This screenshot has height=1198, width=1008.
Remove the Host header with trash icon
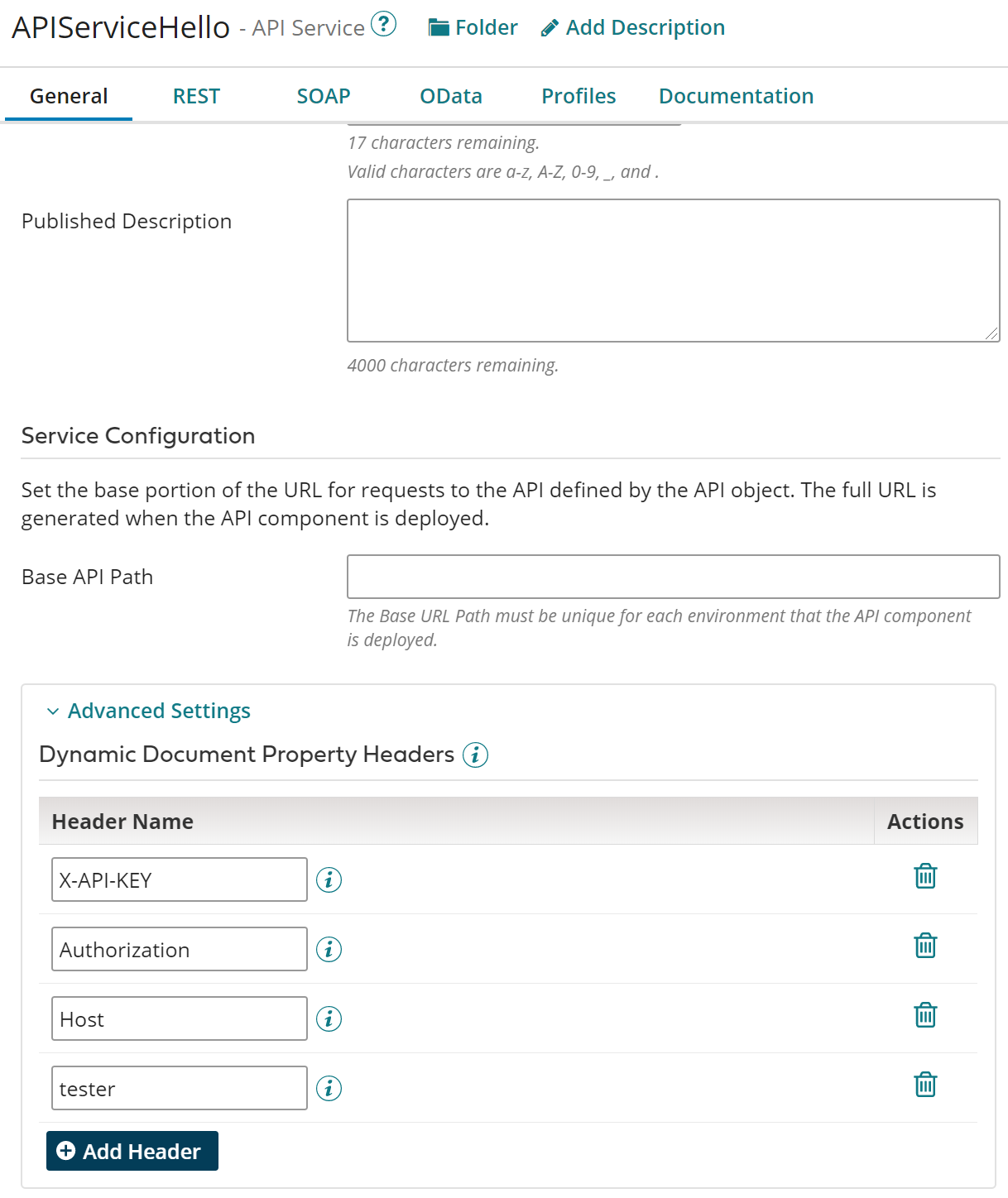925,1015
